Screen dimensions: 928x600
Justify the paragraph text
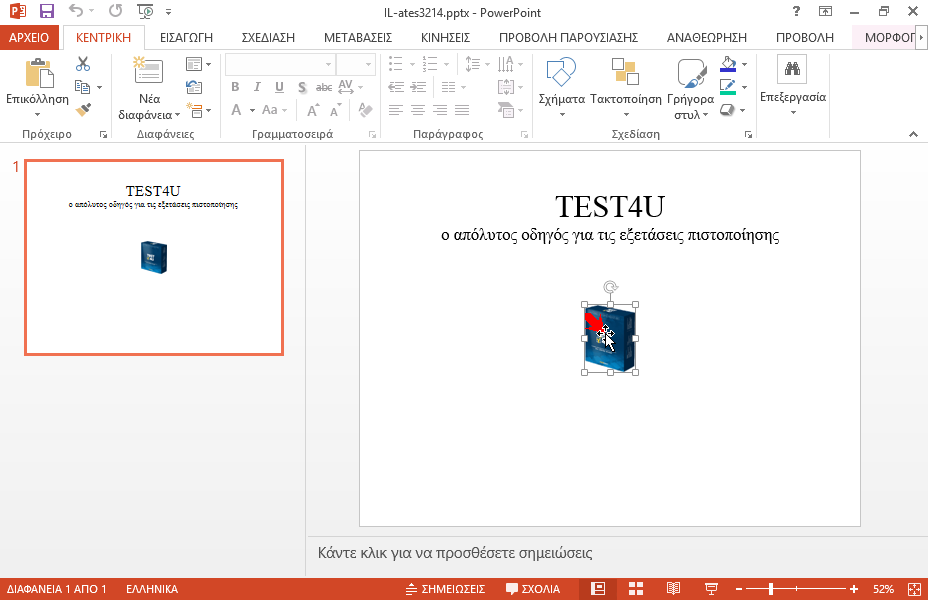(462, 110)
